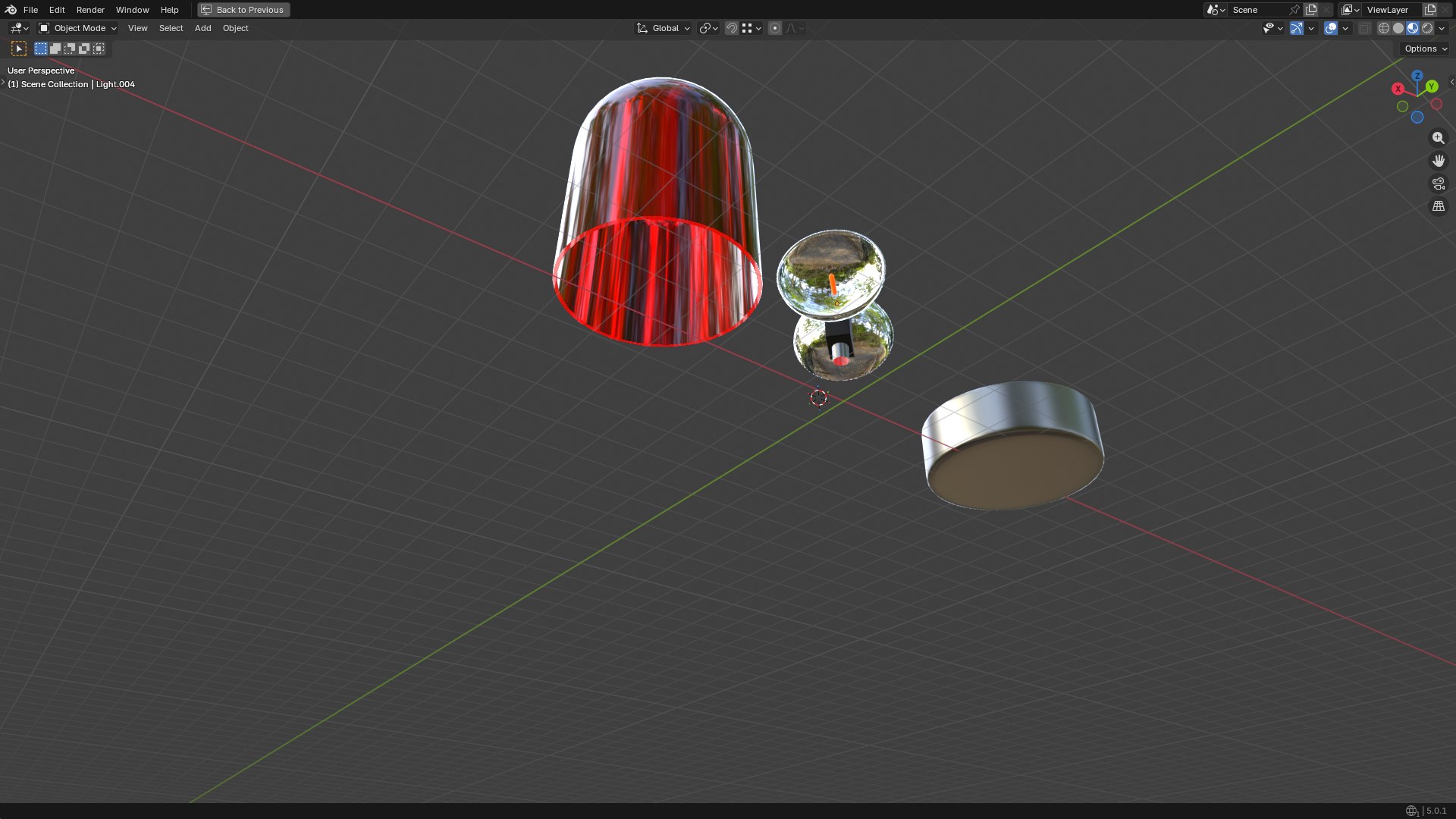Toggle proportional editing

tap(775, 28)
